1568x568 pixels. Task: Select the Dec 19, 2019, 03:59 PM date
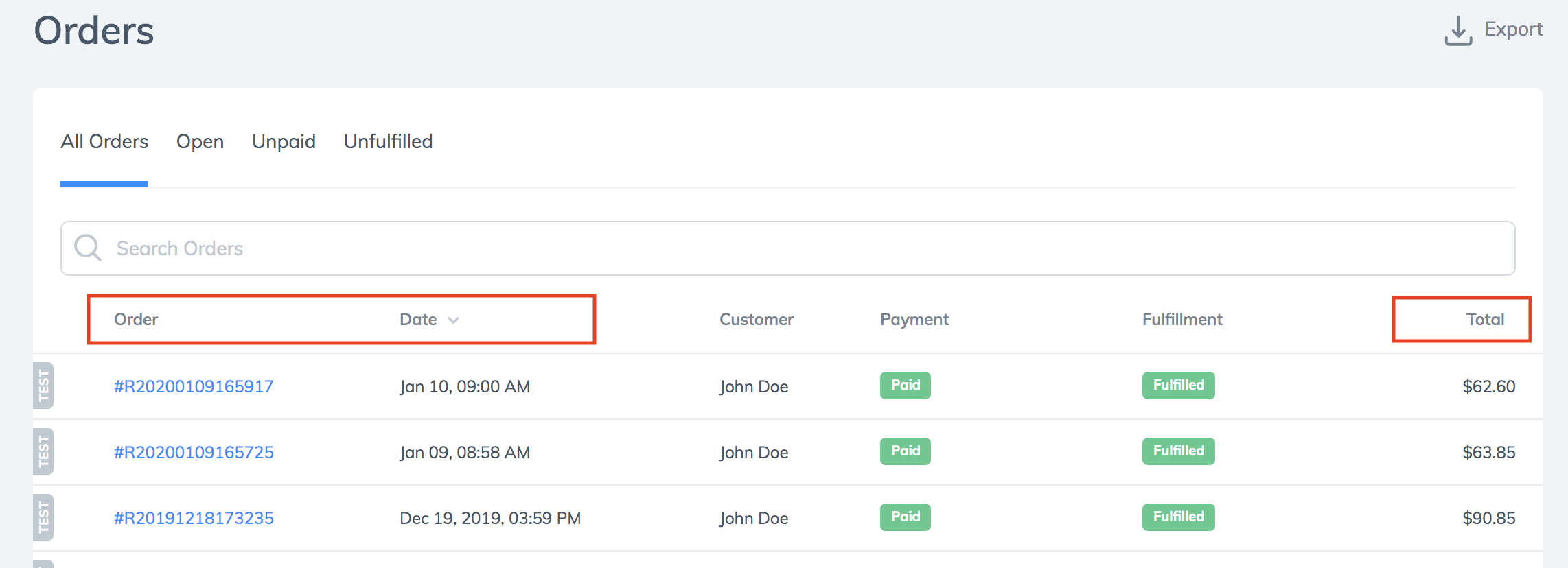click(490, 518)
